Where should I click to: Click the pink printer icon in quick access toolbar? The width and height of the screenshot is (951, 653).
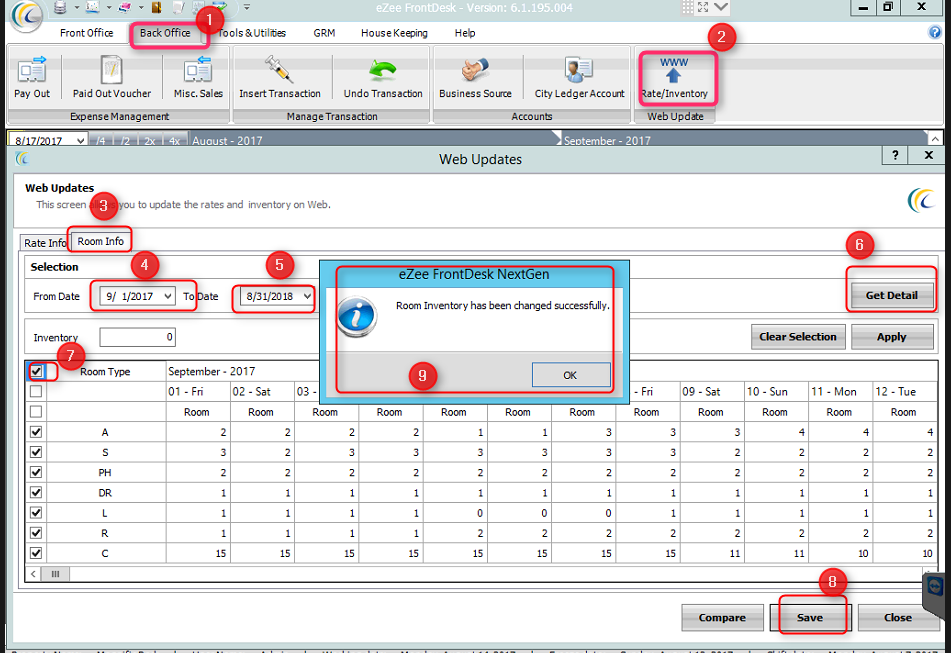[125, 7]
